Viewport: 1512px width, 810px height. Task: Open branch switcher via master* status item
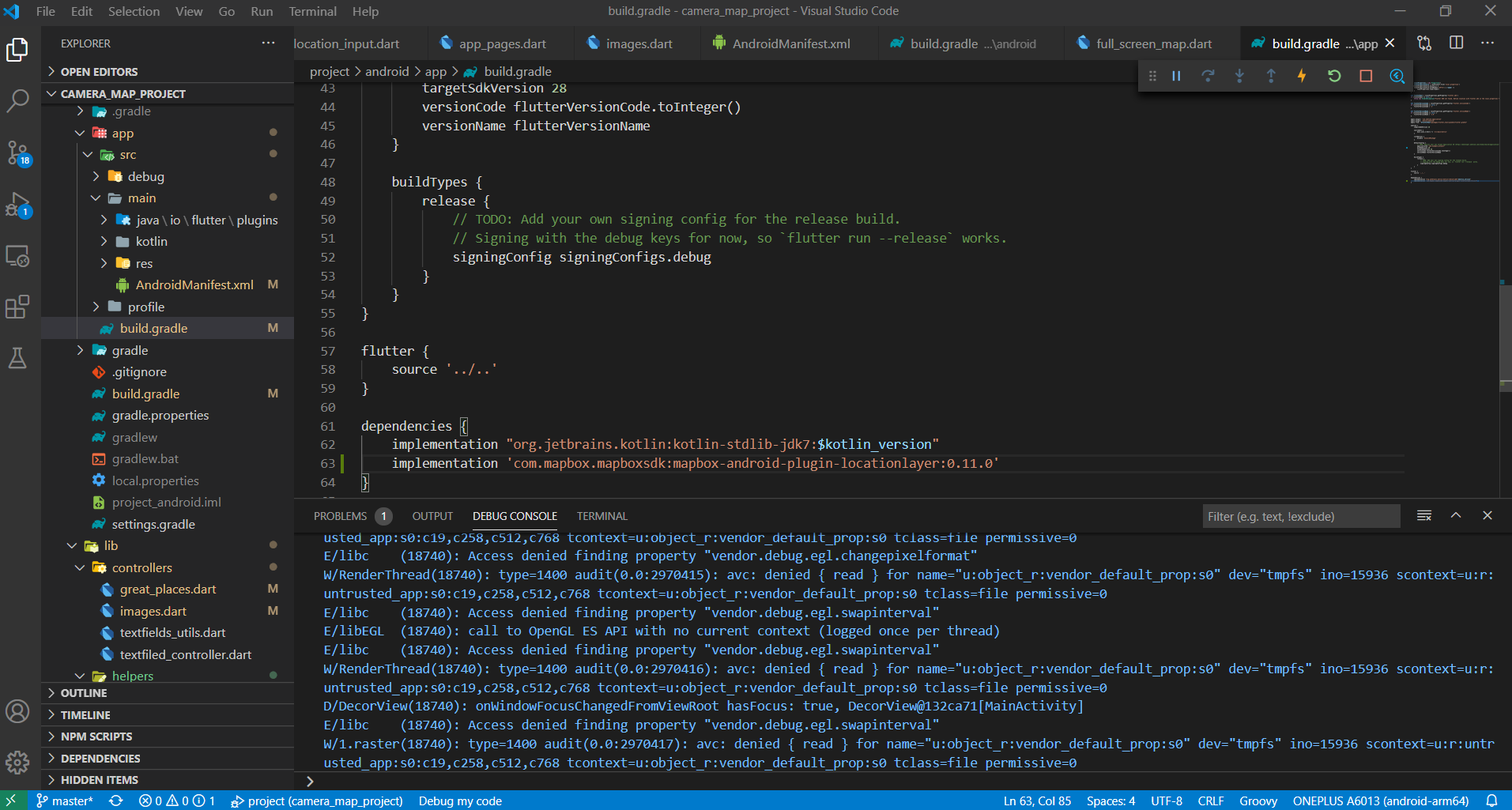(x=66, y=801)
